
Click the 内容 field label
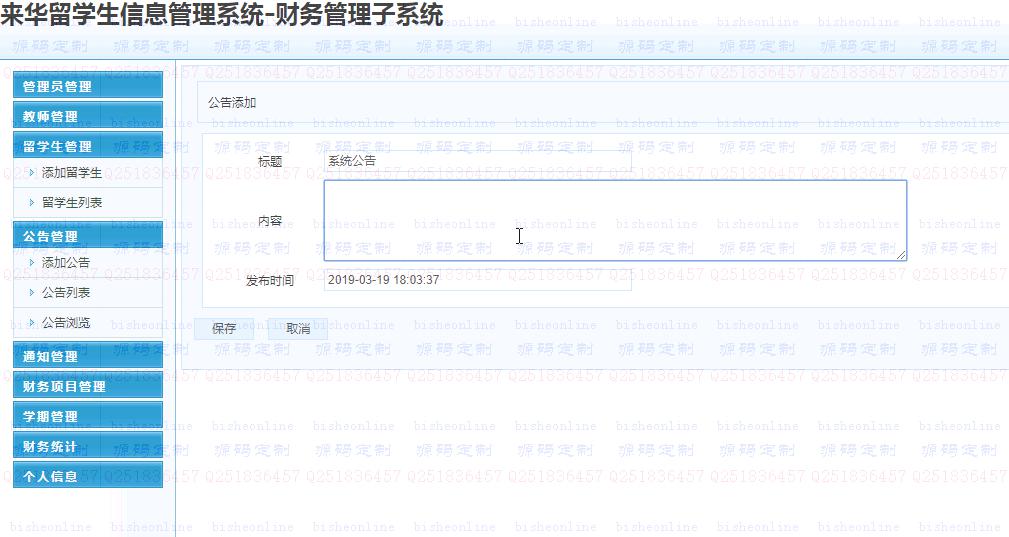pyautogui.click(x=270, y=221)
